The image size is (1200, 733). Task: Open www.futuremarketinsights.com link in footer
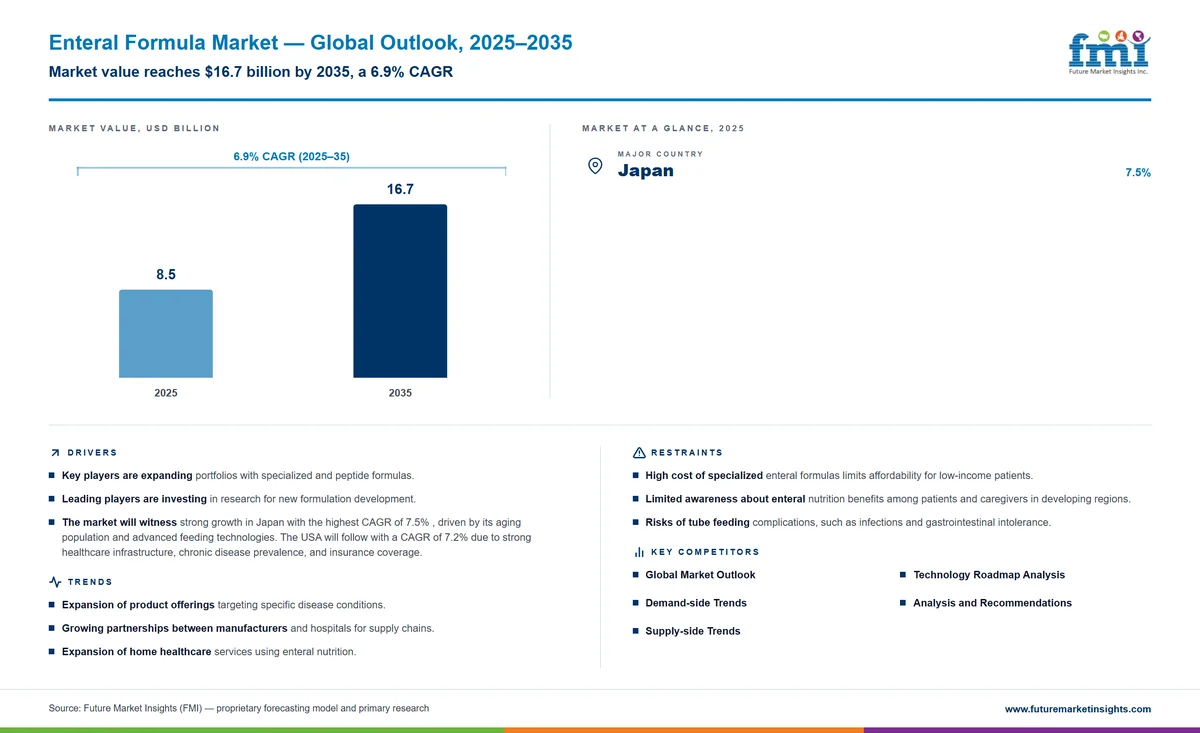coord(1078,709)
